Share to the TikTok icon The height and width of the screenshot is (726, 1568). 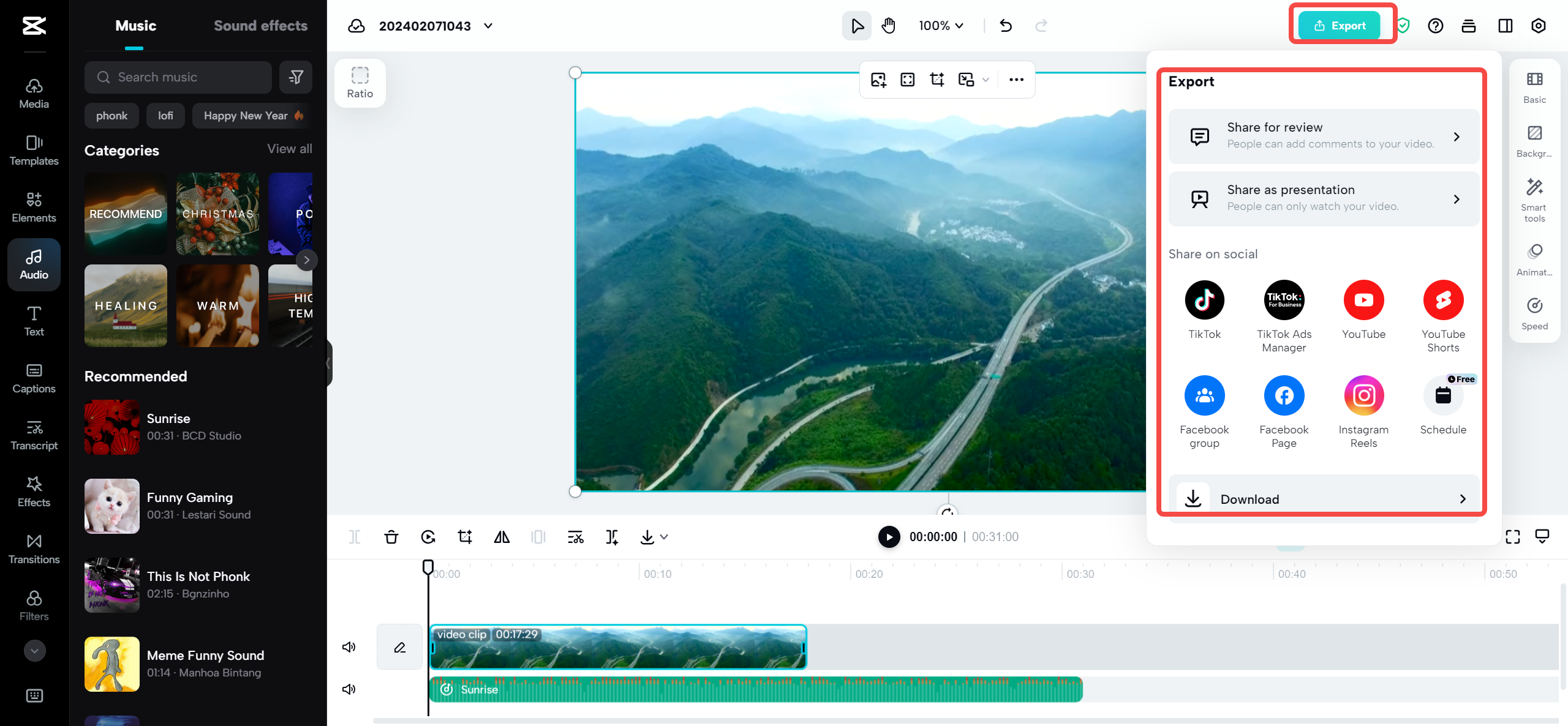[x=1204, y=300]
